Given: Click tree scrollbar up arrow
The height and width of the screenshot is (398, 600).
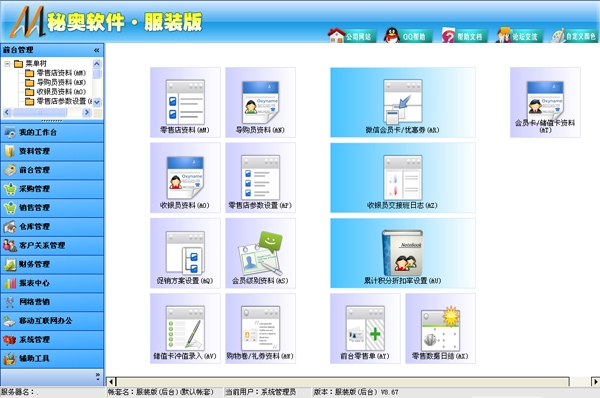Looking at the screenshot, I should click(x=97, y=64).
